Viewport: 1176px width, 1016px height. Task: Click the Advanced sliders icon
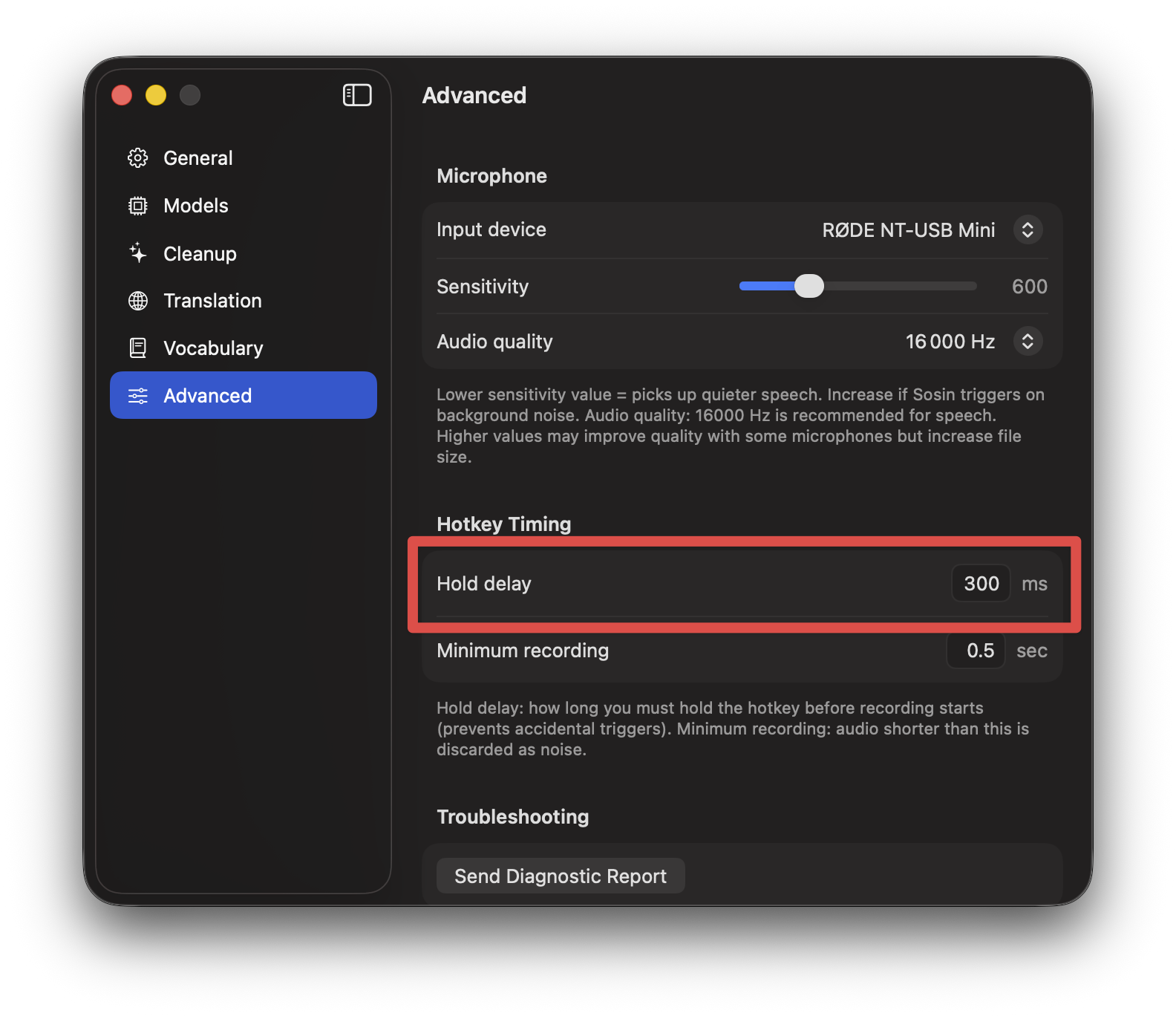[x=138, y=396]
